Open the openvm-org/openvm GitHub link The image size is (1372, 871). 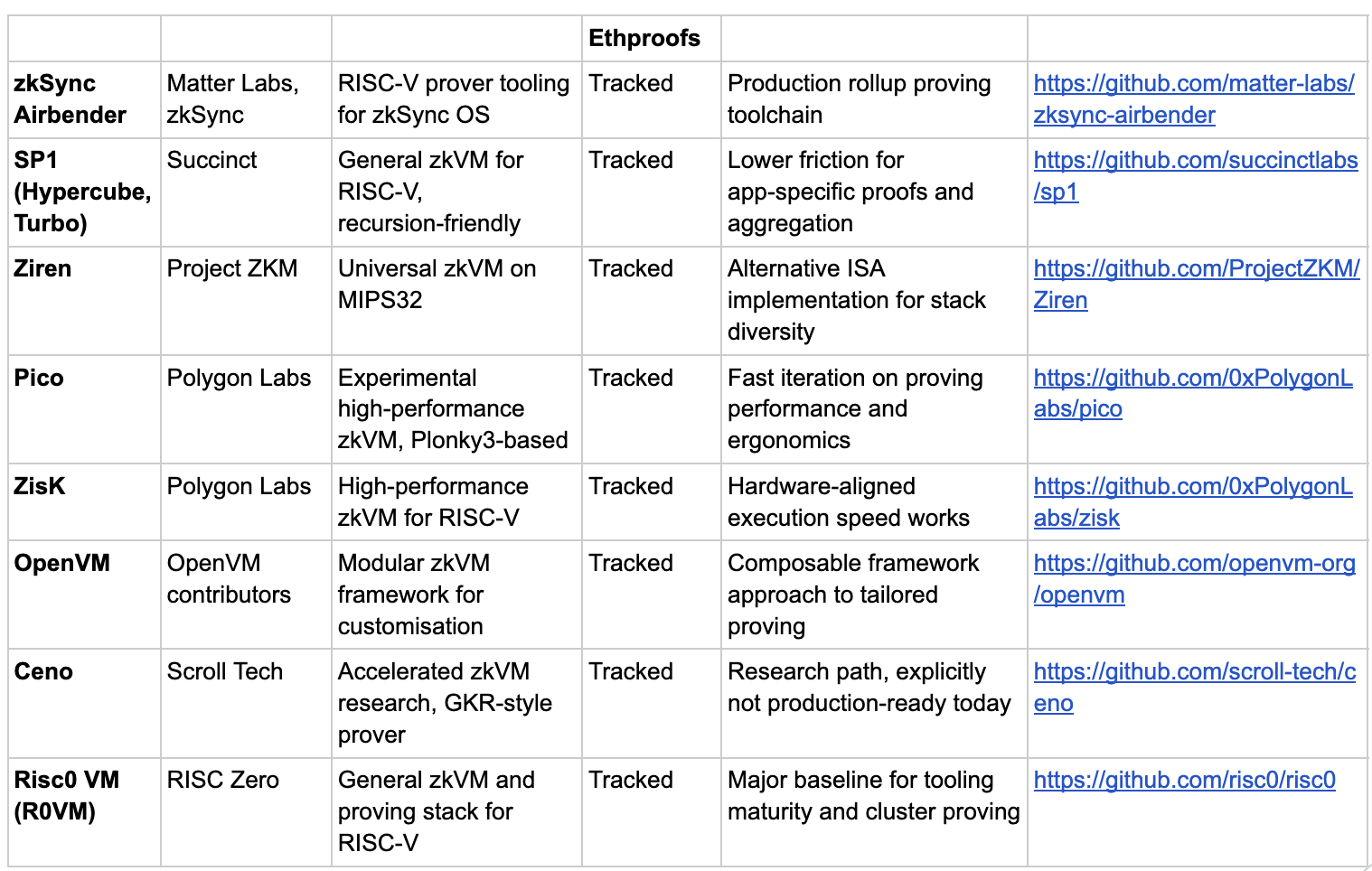click(1194, 578)
